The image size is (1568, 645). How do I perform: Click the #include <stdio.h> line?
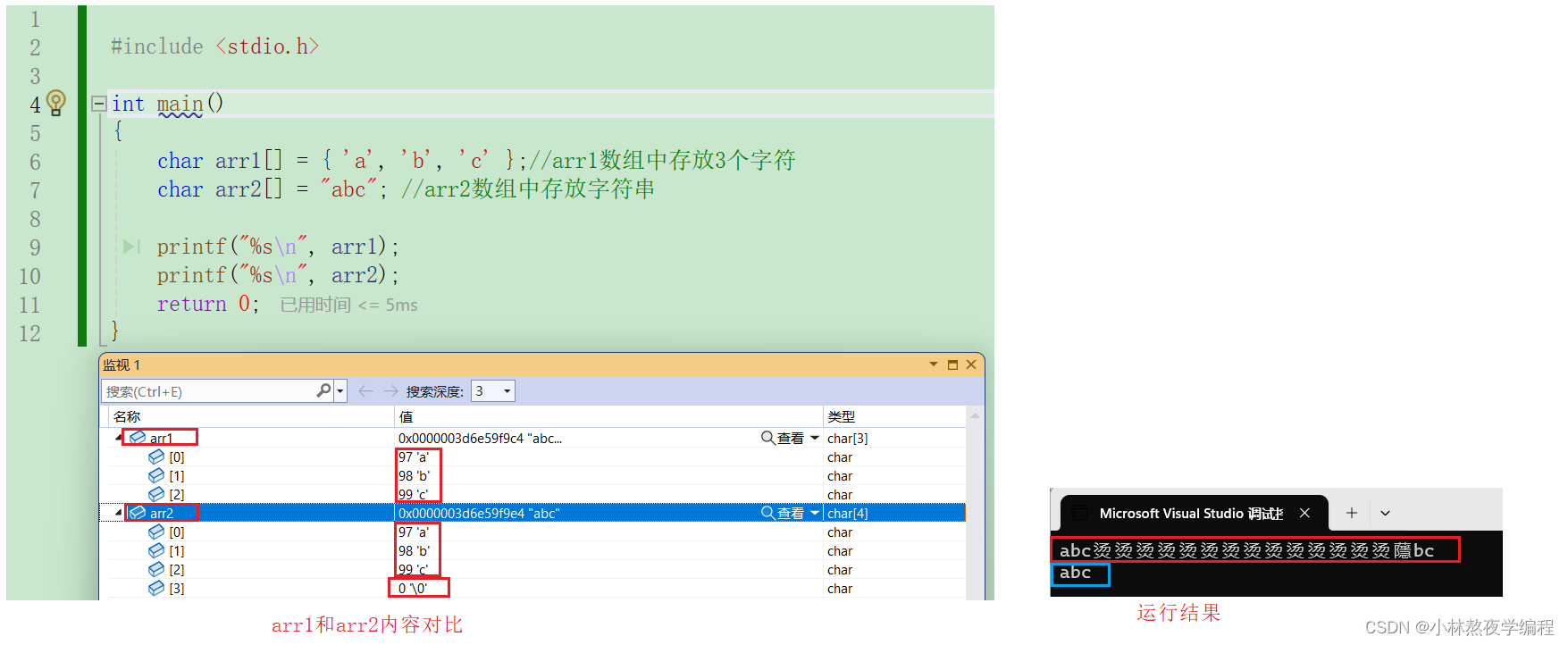[214, 46]
